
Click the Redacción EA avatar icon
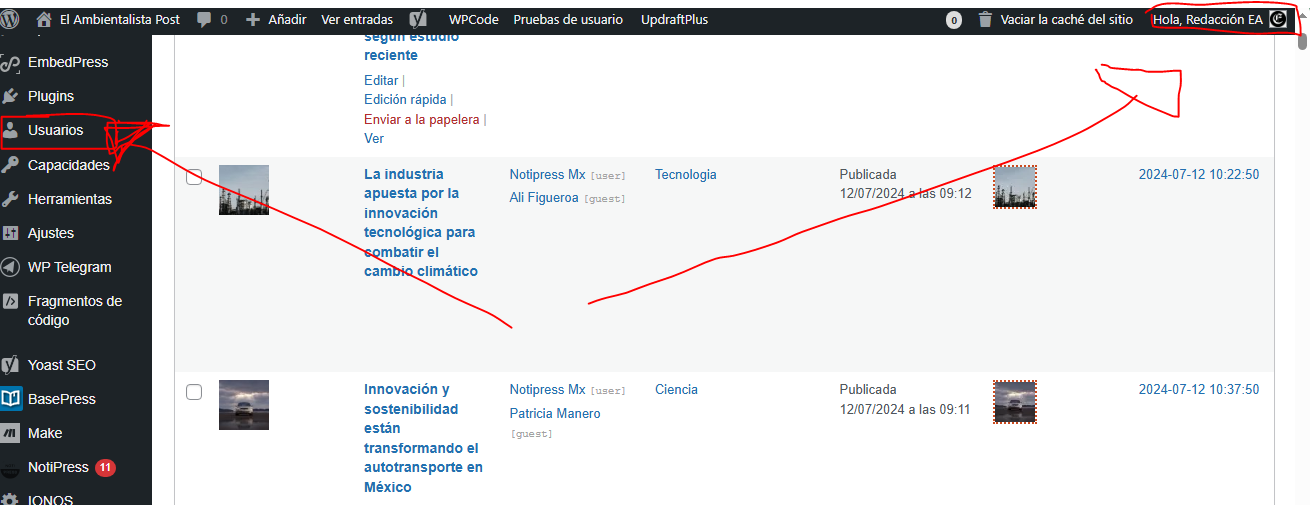(1278, 19)
